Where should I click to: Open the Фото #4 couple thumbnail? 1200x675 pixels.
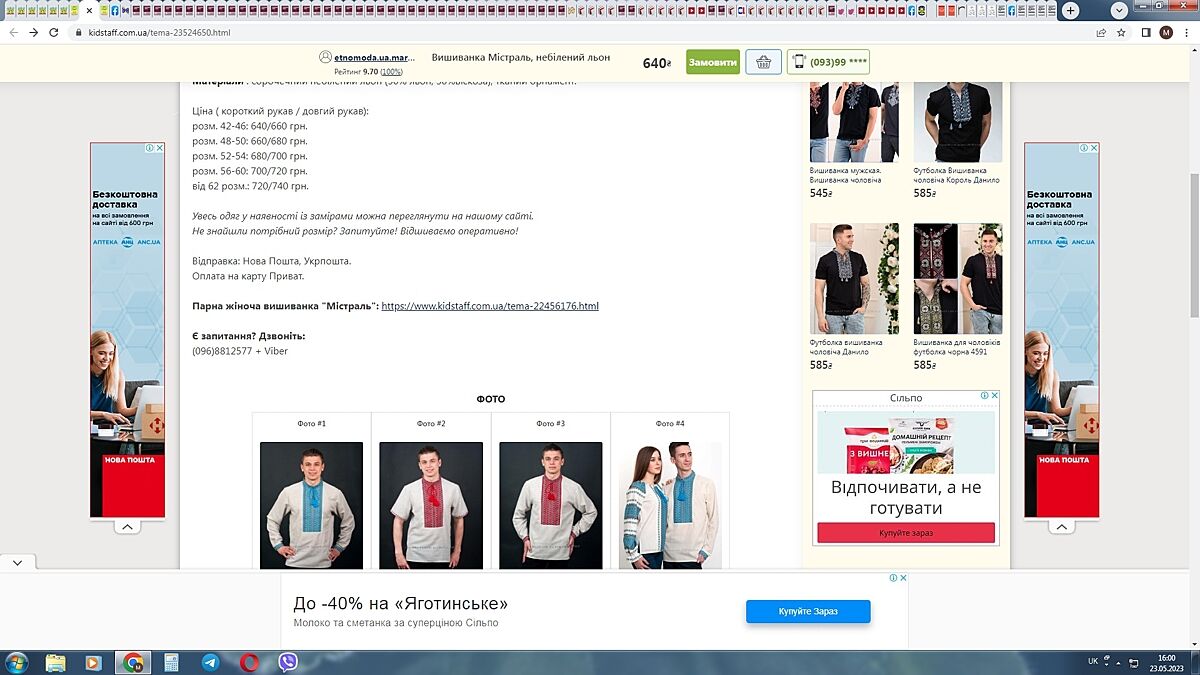[670, 505]
